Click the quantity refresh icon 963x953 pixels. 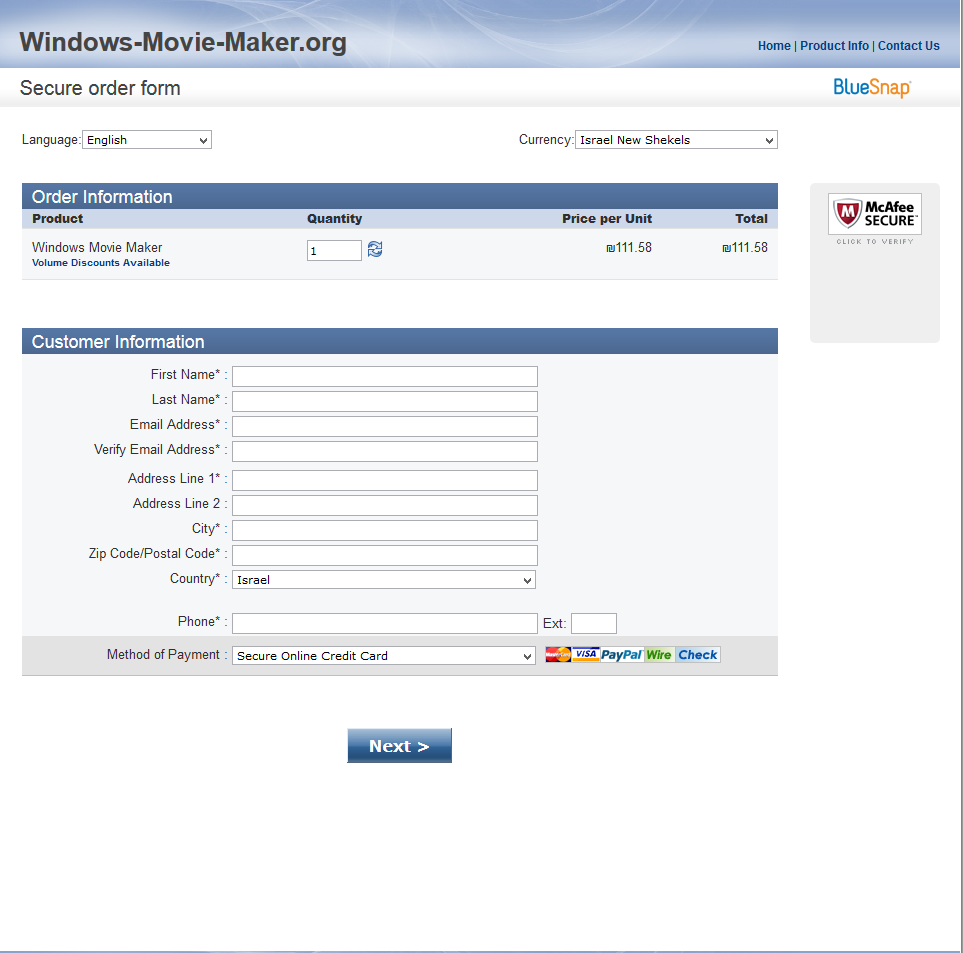click(375, 249)
